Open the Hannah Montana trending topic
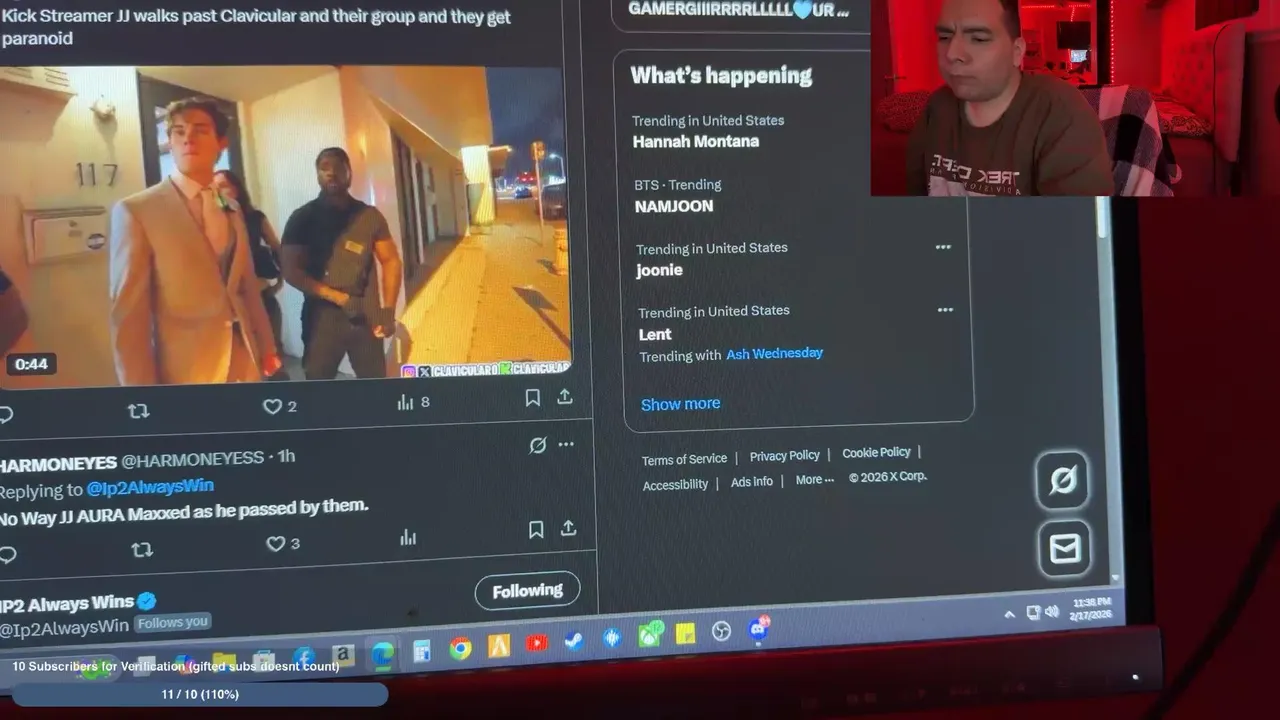 pos(696,141)
